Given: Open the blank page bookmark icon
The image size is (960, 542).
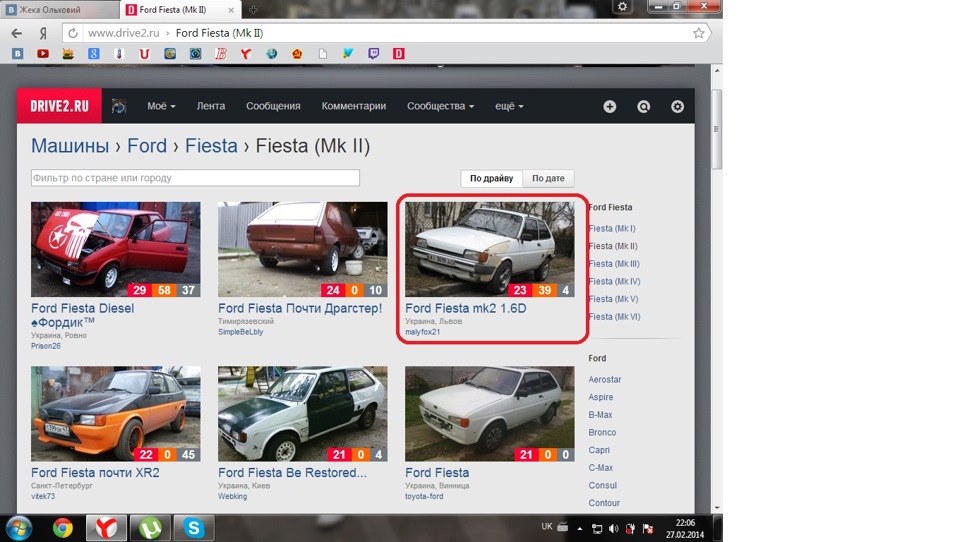Looking at the screenshot, I should point(323,54).
